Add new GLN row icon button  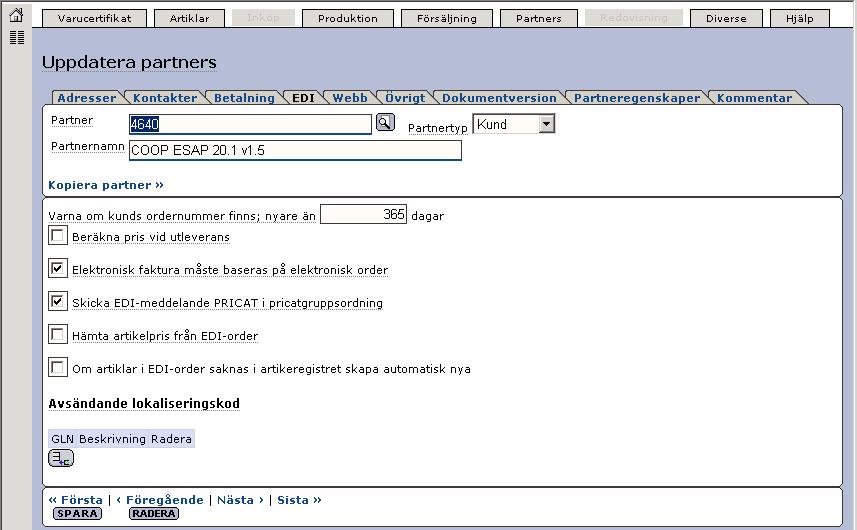61,458
